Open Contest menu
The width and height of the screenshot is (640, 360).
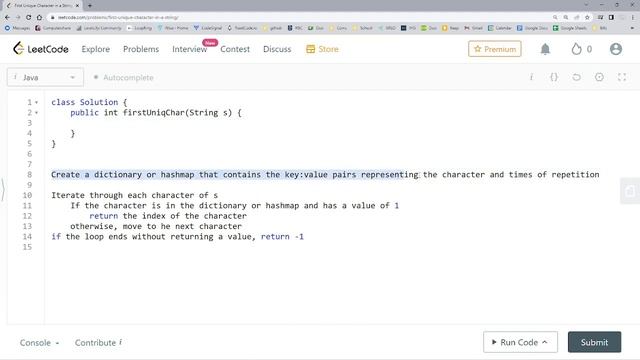click(235, 49)
